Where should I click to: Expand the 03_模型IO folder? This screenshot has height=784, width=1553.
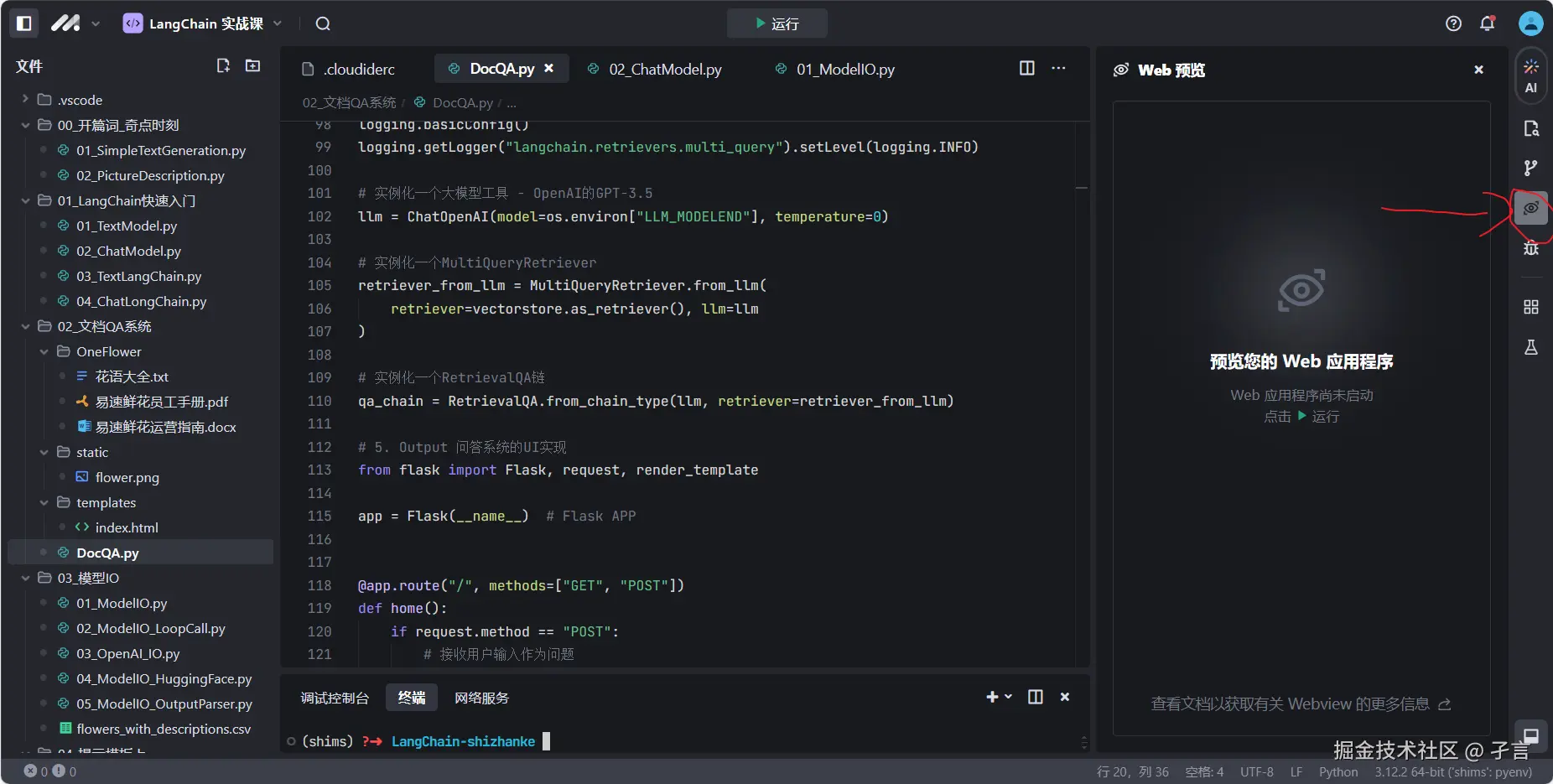pyautogui.click(x=26, y=578)
